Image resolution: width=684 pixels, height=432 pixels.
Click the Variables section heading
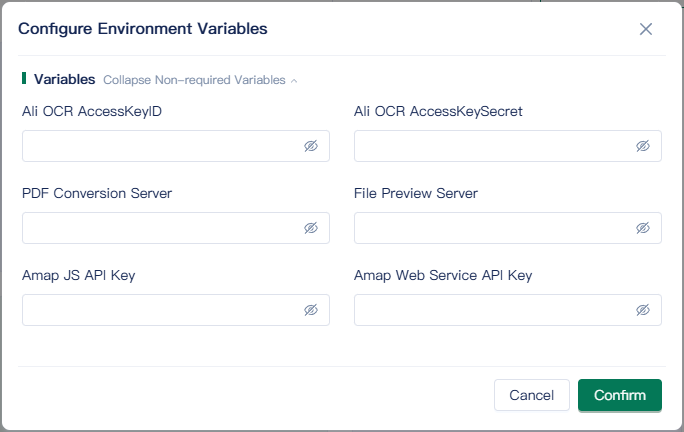pos(64,79)
